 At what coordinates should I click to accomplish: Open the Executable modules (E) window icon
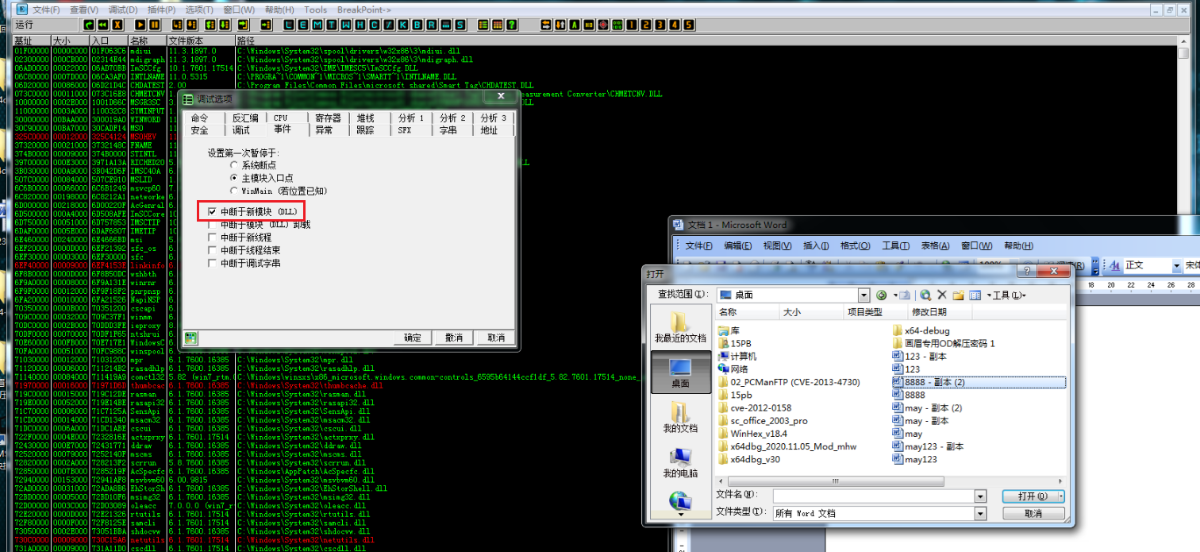pos(304,24)
